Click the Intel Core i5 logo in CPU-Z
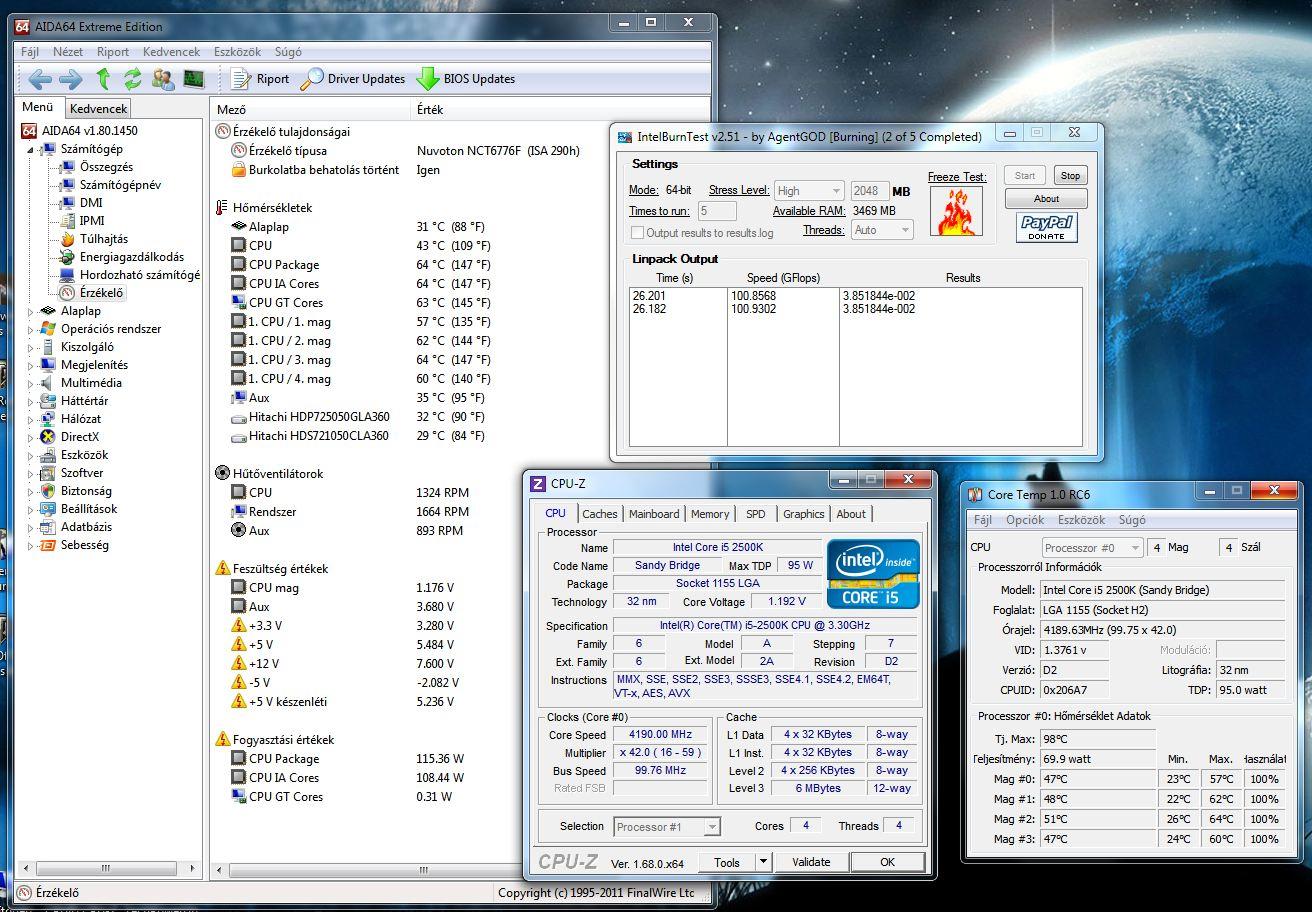Image resolution: width=1312 pixels, height=912 pixels. (x=873, y=573)
